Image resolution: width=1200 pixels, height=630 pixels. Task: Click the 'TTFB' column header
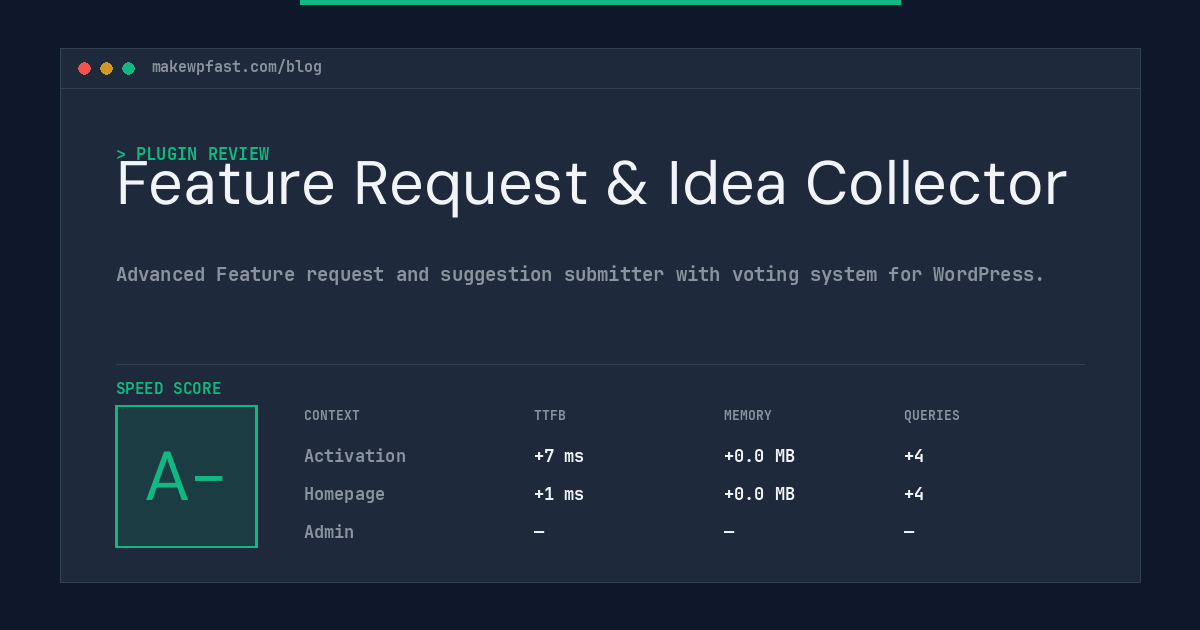click(550, 416)
